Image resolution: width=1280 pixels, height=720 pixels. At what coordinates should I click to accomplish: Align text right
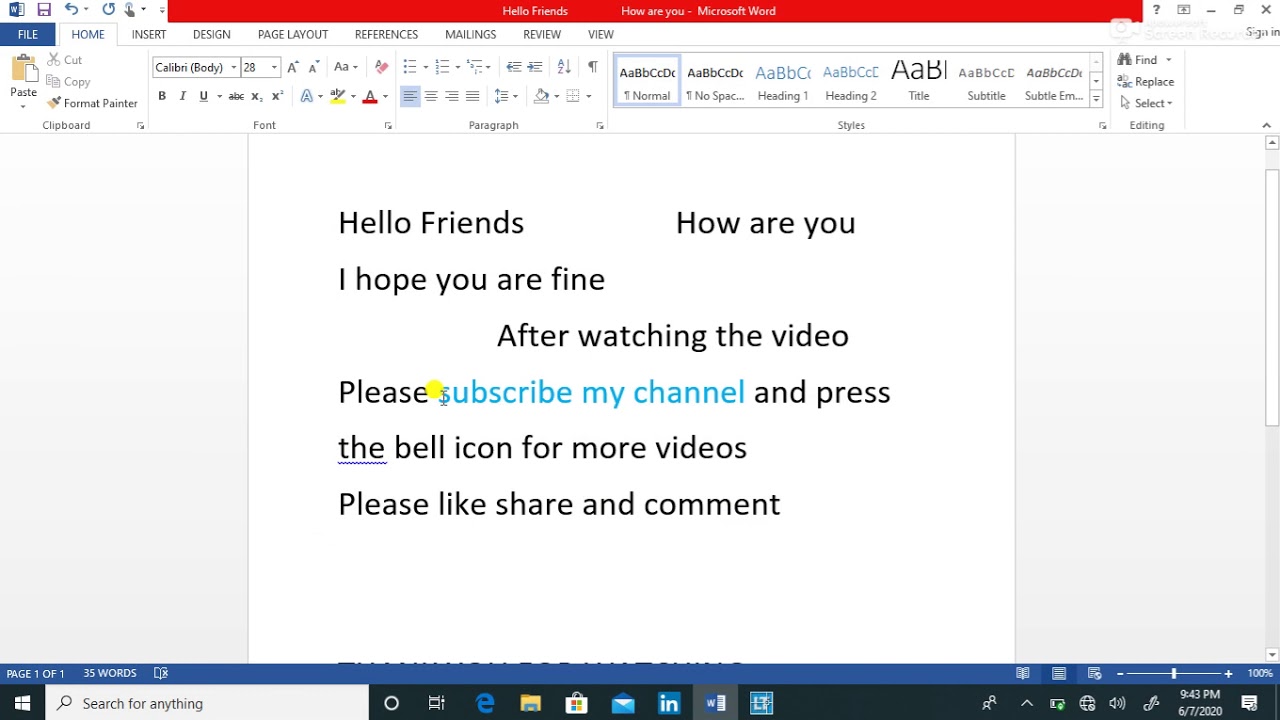click(452, 96)
